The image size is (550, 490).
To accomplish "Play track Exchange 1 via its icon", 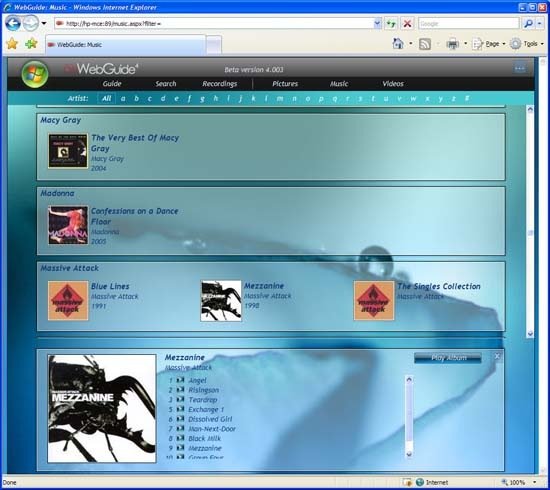I will [x=180, y=409].
